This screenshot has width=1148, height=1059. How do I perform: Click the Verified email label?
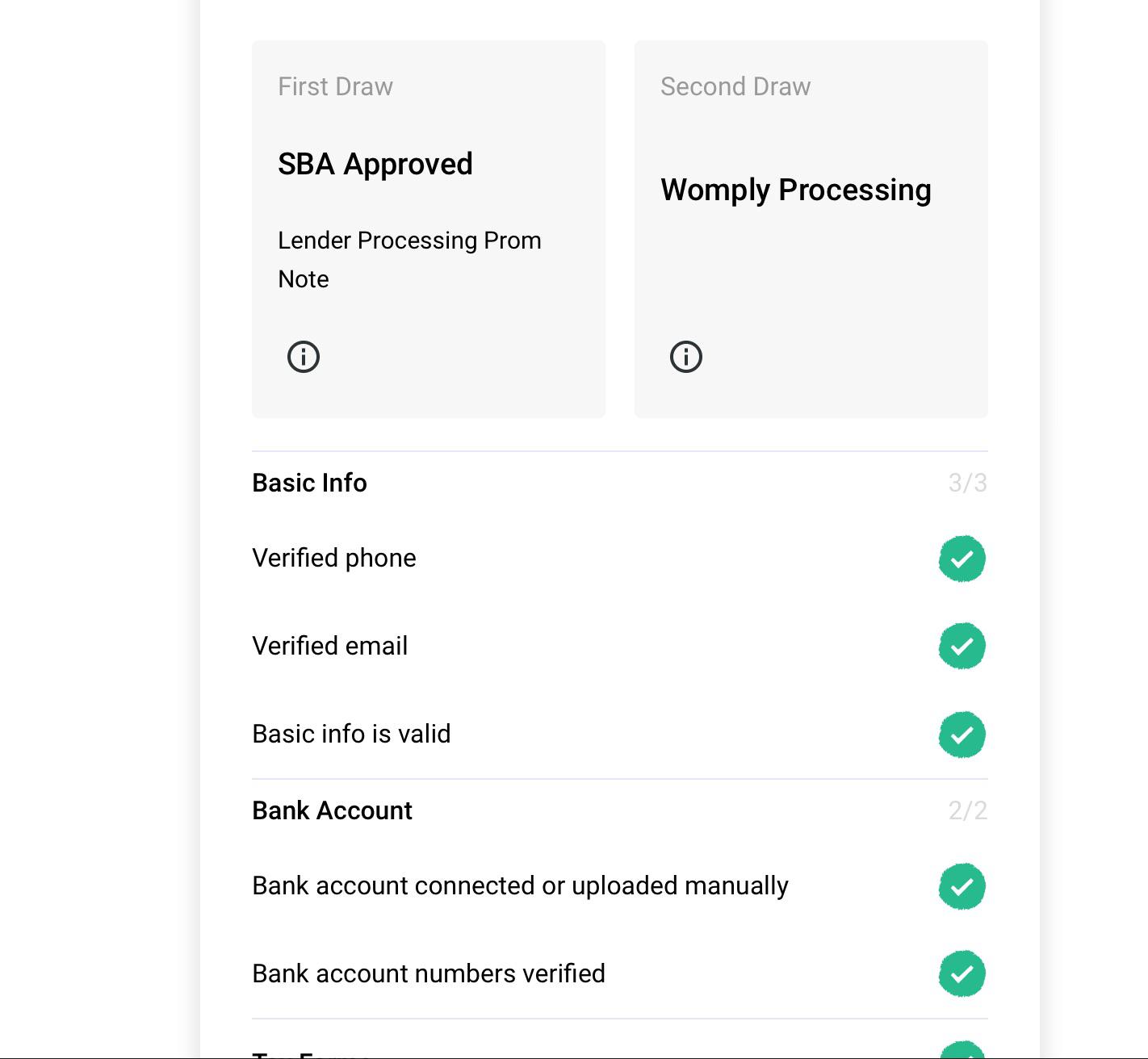330,646
